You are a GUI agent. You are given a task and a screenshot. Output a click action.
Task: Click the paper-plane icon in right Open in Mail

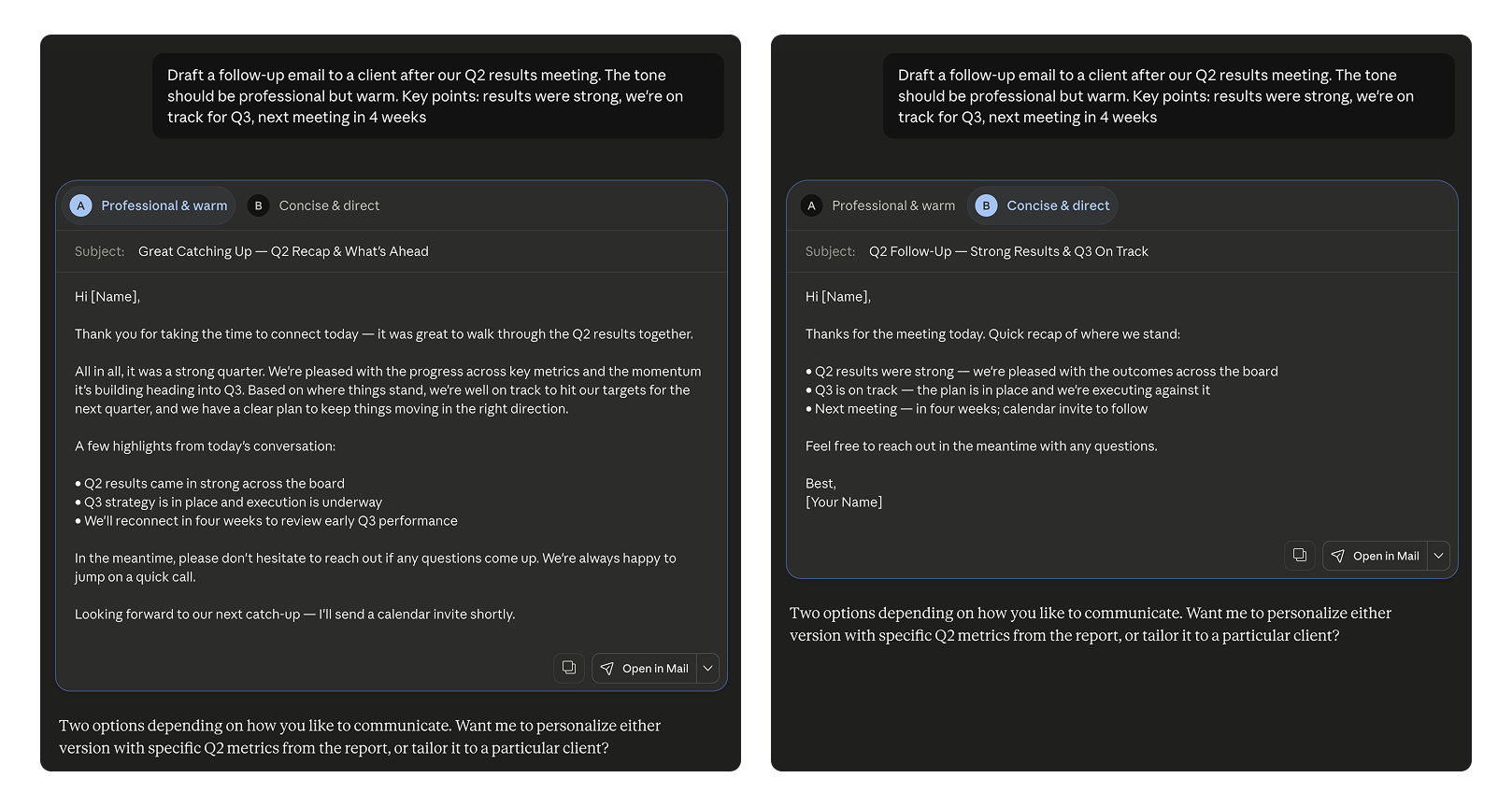pos(1338,556)
